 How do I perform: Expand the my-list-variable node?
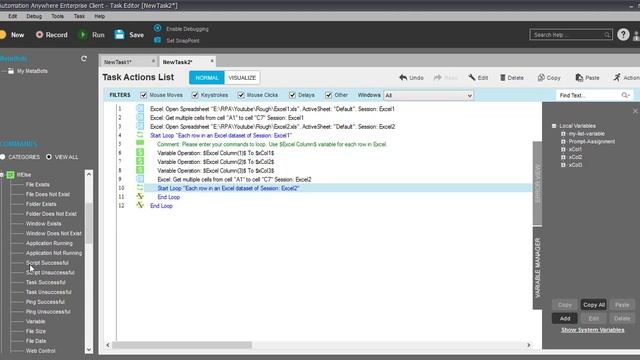pos(563,134)
